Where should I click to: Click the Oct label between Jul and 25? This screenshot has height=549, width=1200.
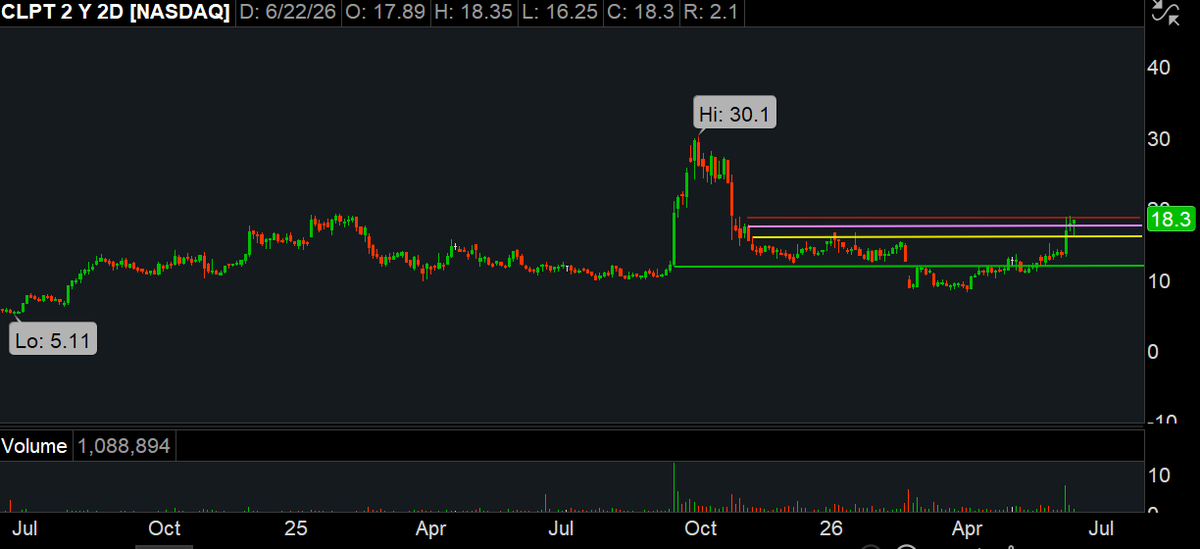165,527
